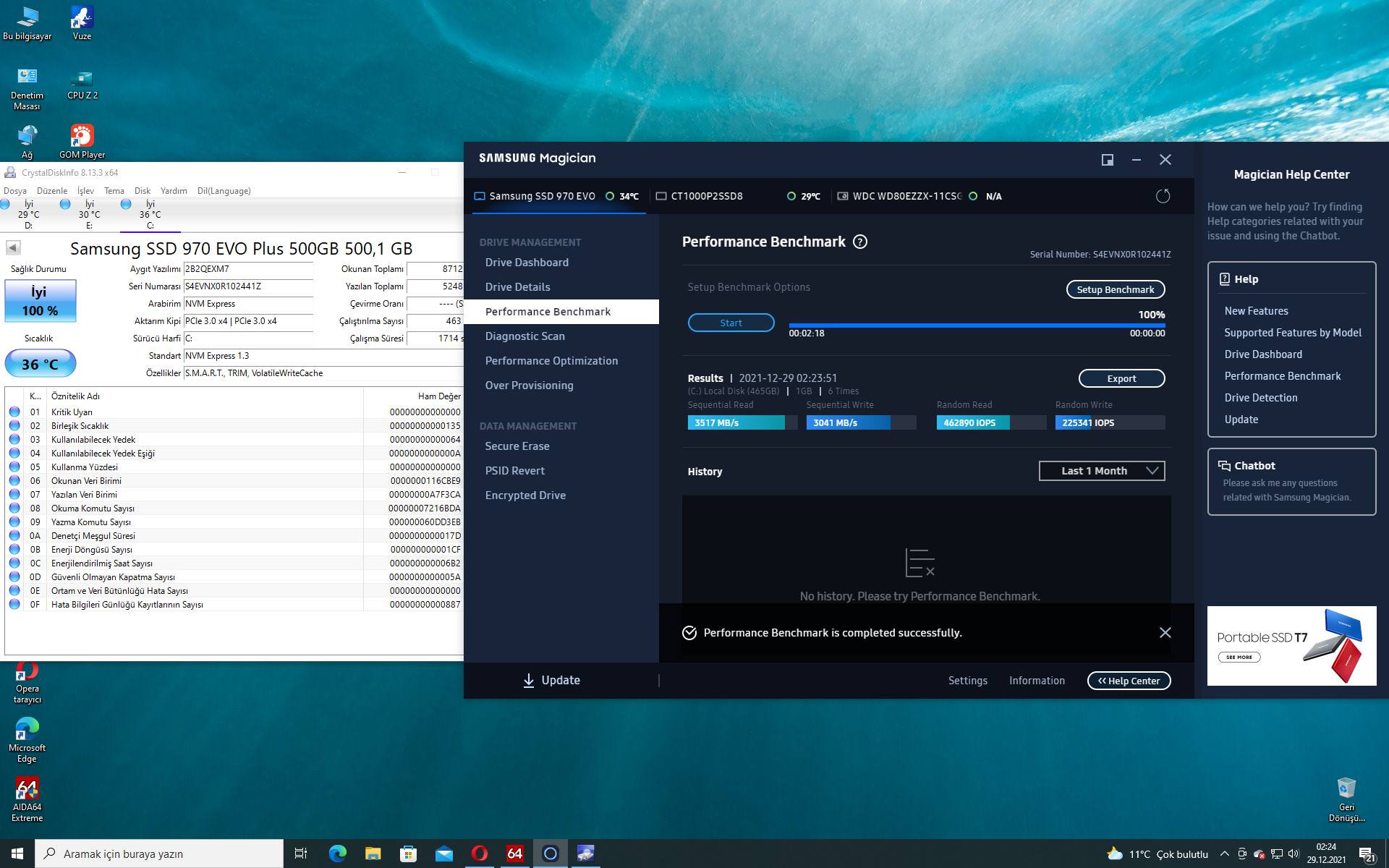This screenshot has height=868, width=1389.
Task: Open GOM Player desktop icon
Action: [x=82, y=142]
